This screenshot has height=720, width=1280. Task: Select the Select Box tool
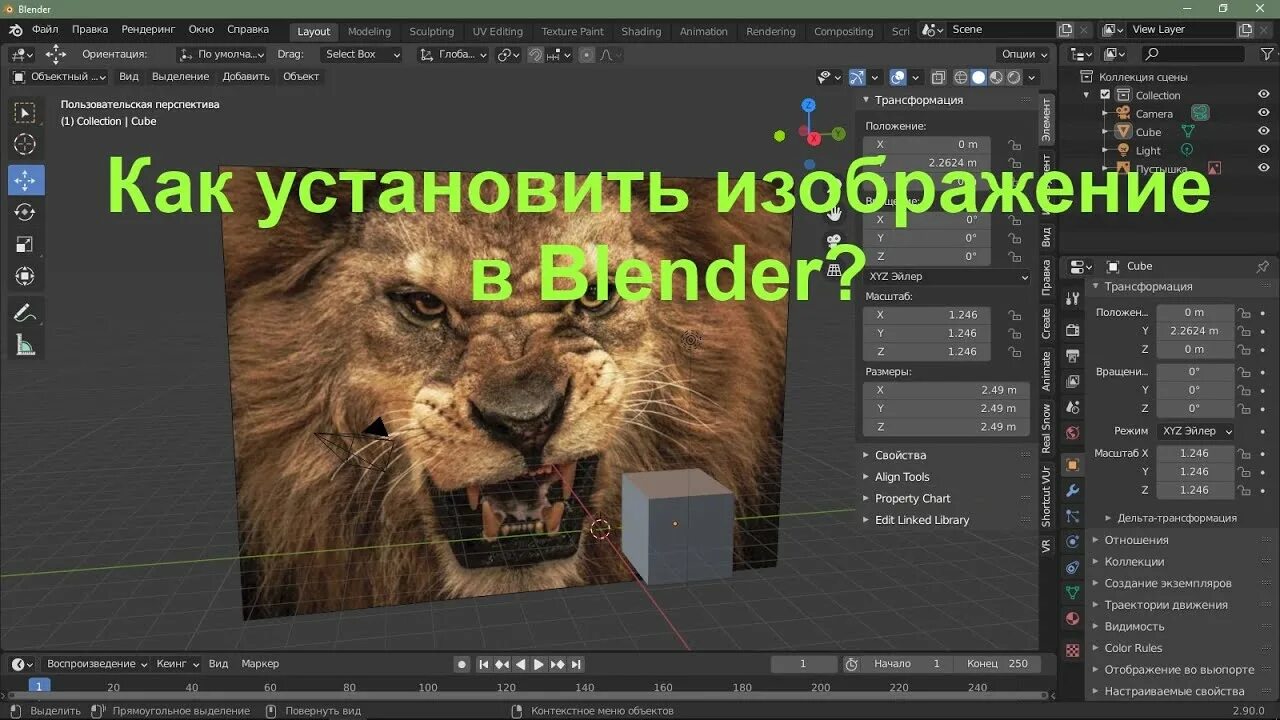[25, 113]
